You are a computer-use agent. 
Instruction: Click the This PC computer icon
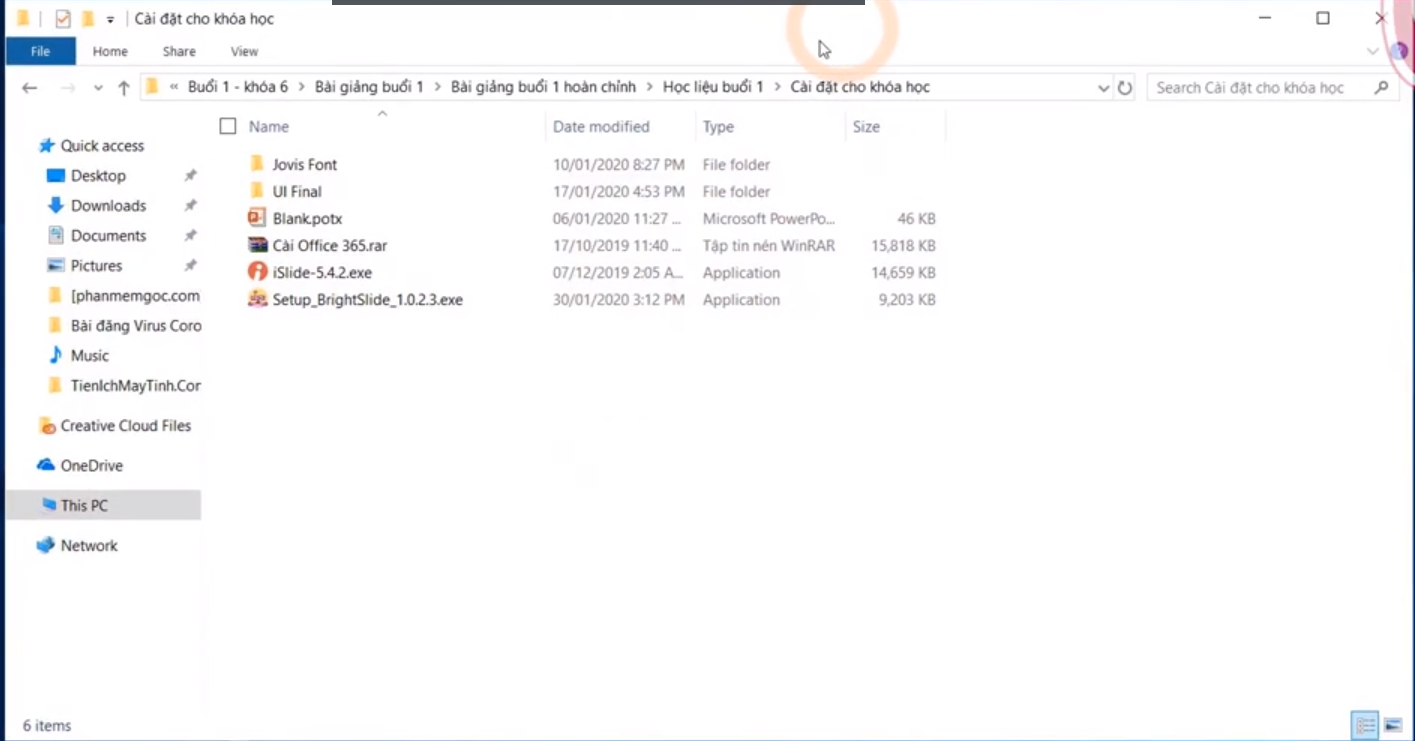(48, 505)
